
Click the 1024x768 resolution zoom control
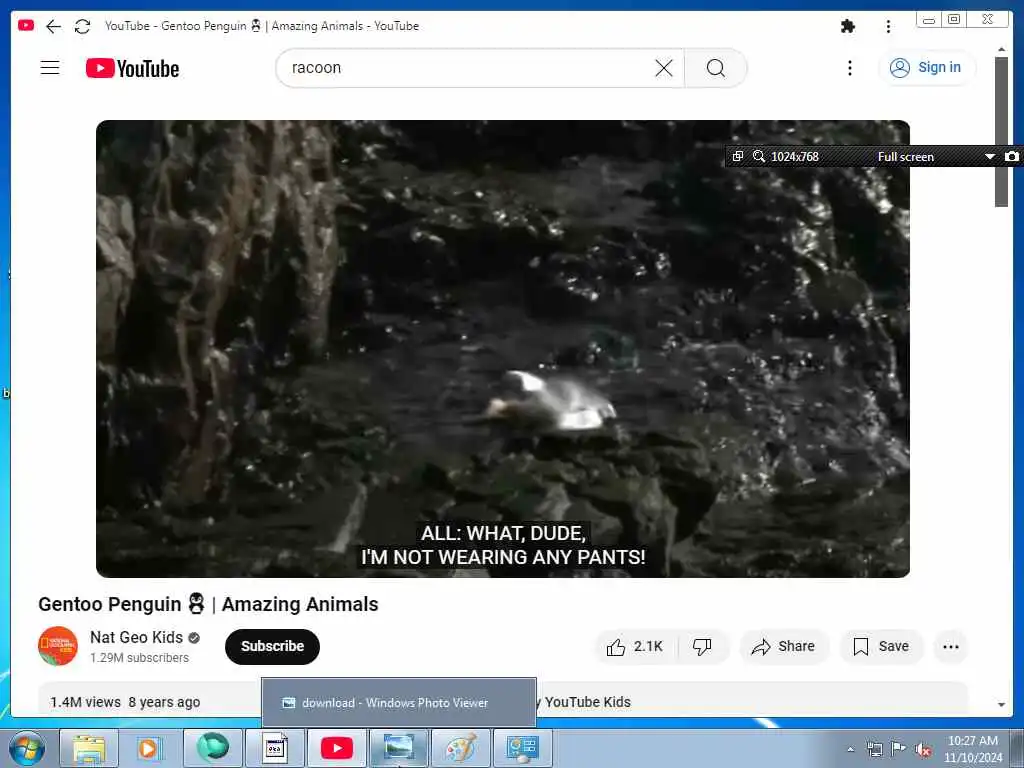tap(786, 156)
